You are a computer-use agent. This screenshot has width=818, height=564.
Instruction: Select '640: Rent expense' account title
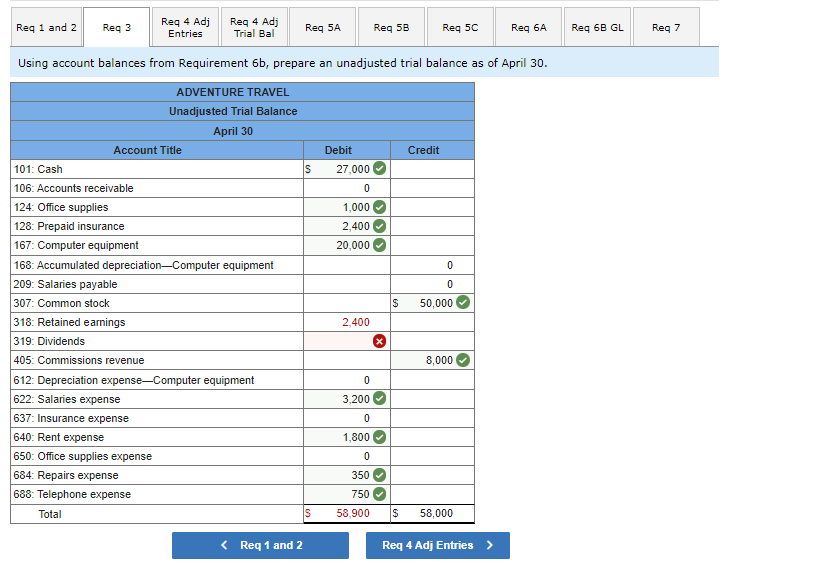(x=58, y=437)
